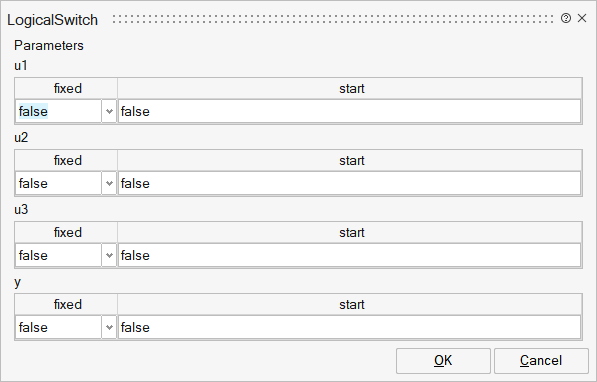Screen dimensions: 597x382
Task: Close the LogicalSwitch dialog
Action: click(582, 18)
